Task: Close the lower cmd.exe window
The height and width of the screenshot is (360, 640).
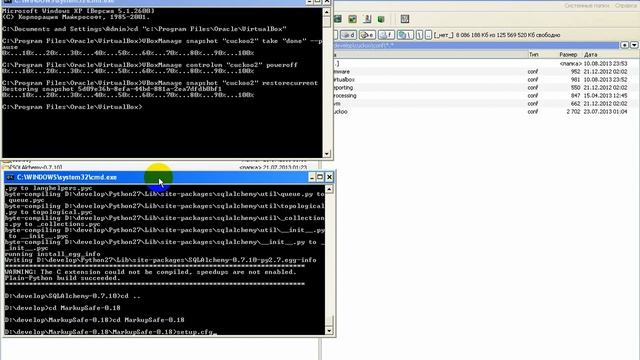Action: click(x=329, y=177)
